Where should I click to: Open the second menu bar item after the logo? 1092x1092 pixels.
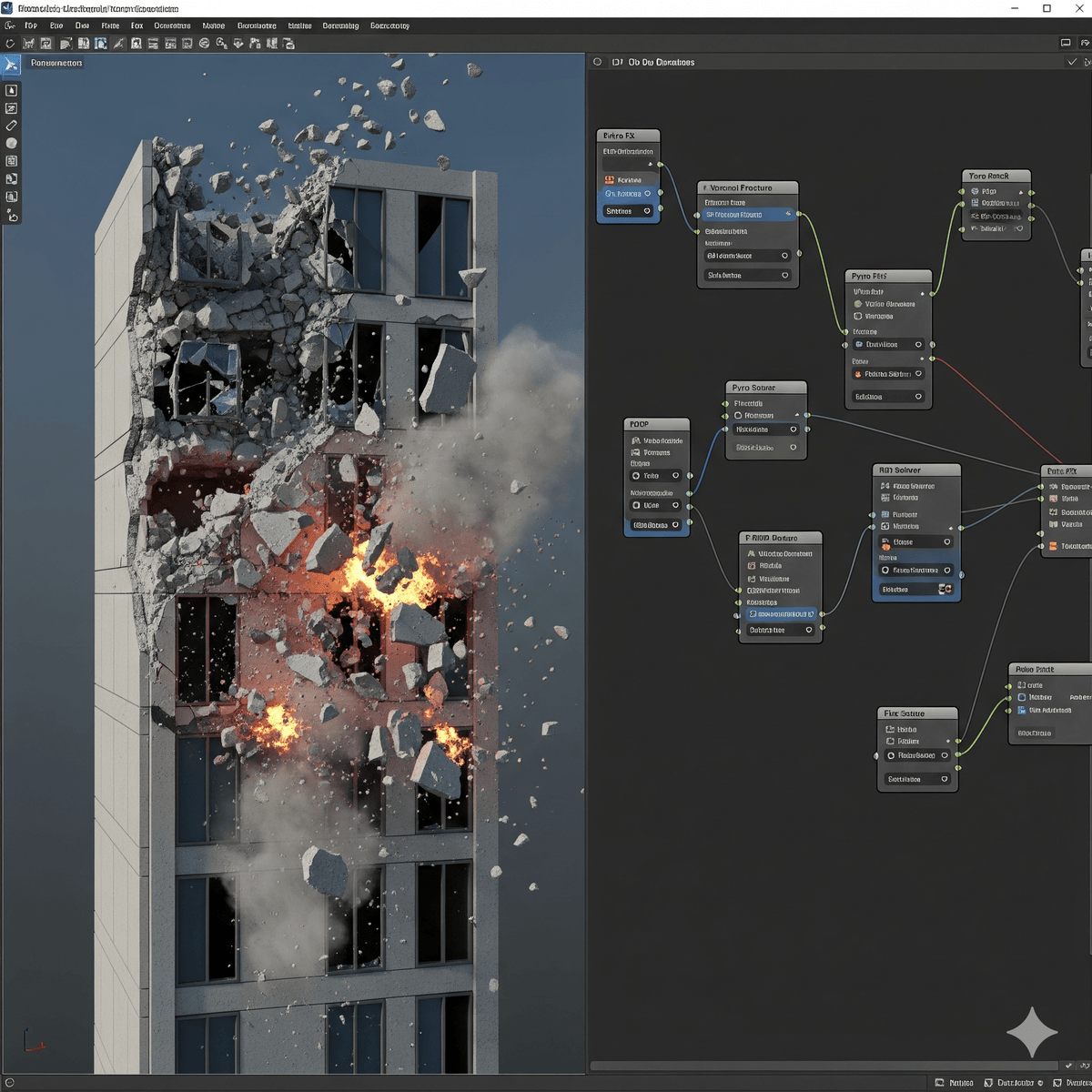[x=56, y=25]
